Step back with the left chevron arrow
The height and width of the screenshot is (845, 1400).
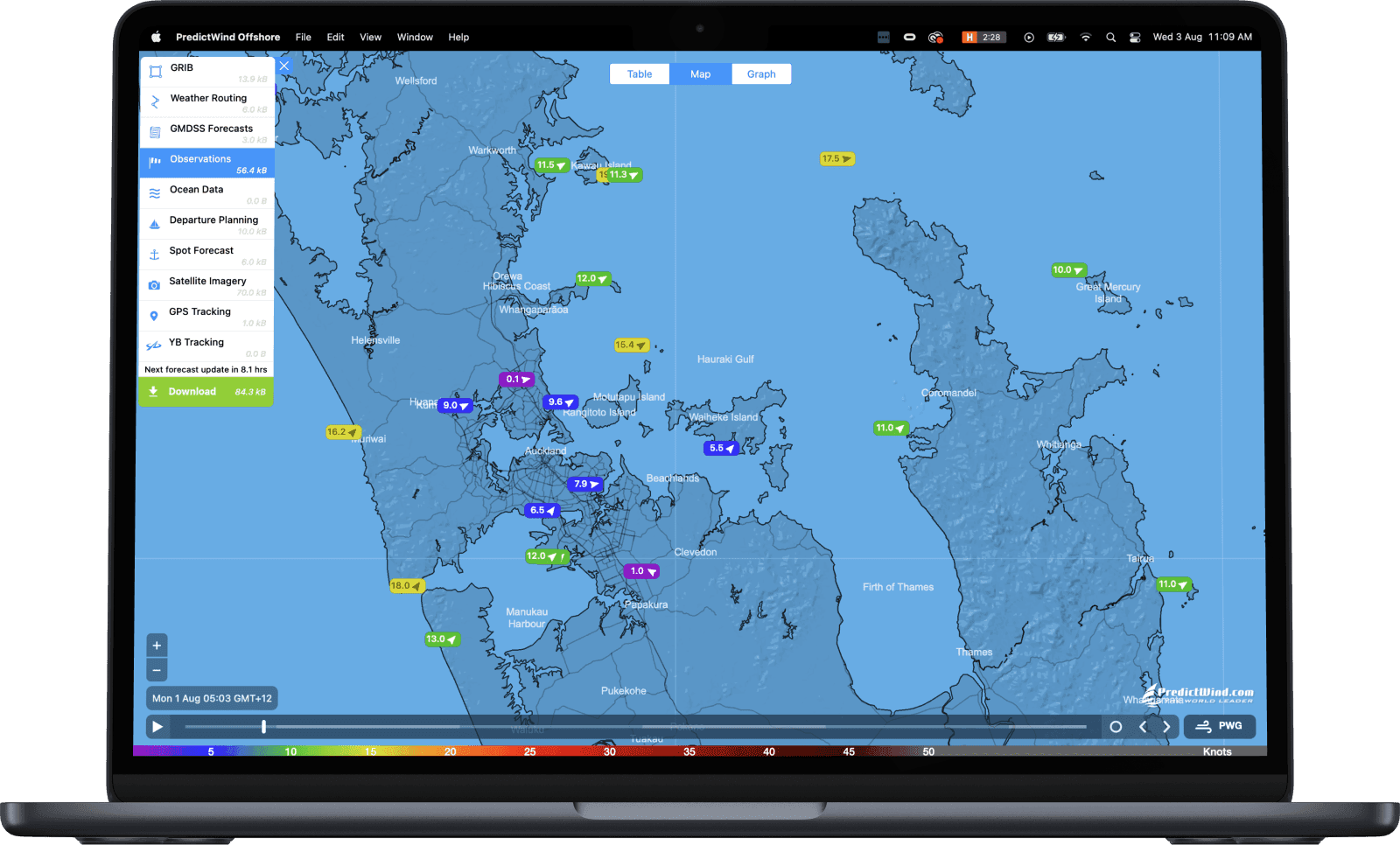pyautogui.click(x=1143, y=726)
